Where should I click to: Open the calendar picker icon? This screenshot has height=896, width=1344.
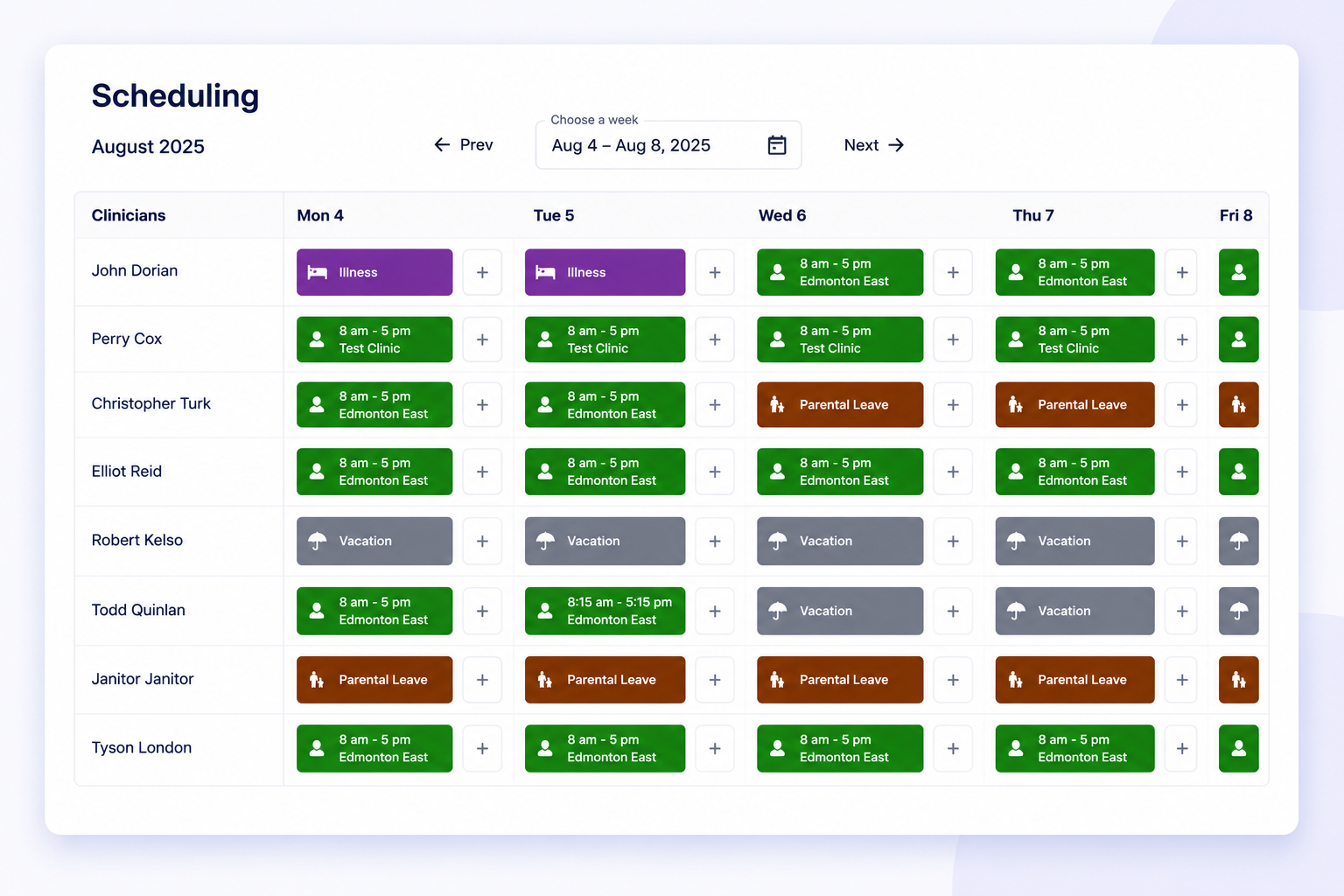(777, 145)
